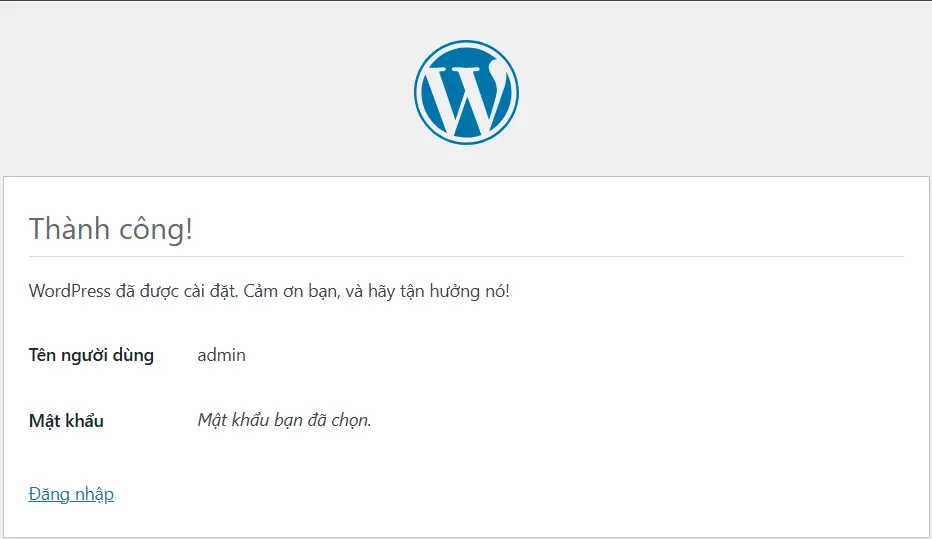
Task: Click the Mật khẩu label
Action: 66,420
